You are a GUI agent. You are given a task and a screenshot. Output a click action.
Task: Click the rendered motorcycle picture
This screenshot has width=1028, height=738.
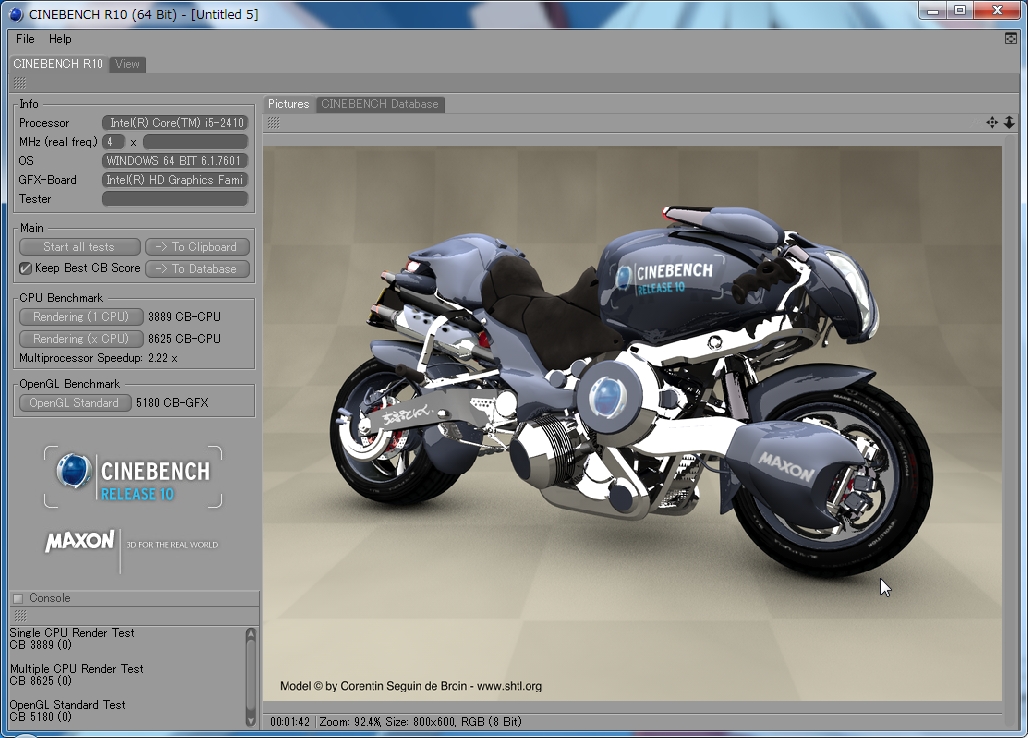tap(633, 424)
